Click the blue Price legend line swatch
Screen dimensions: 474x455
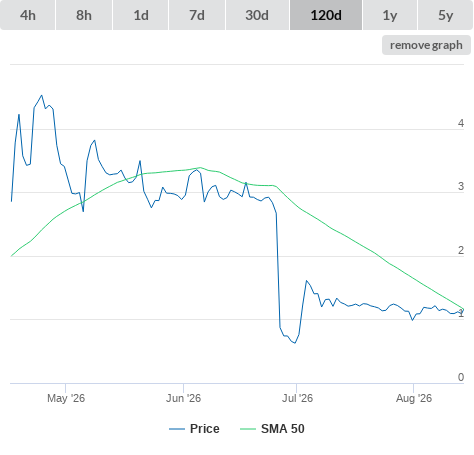coord(177,429)
